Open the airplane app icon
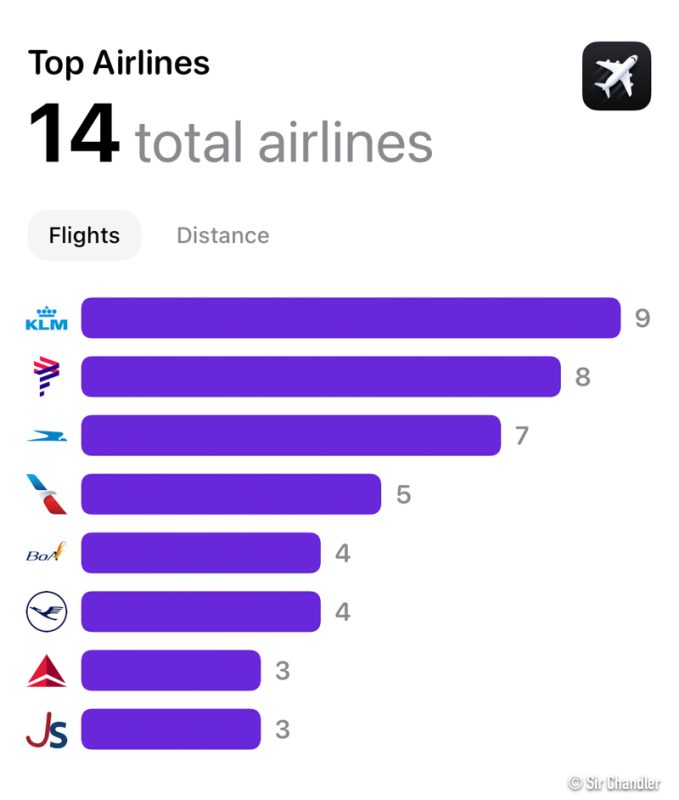Viewport: 679px width, 800px height. click(x=616, y=76)
